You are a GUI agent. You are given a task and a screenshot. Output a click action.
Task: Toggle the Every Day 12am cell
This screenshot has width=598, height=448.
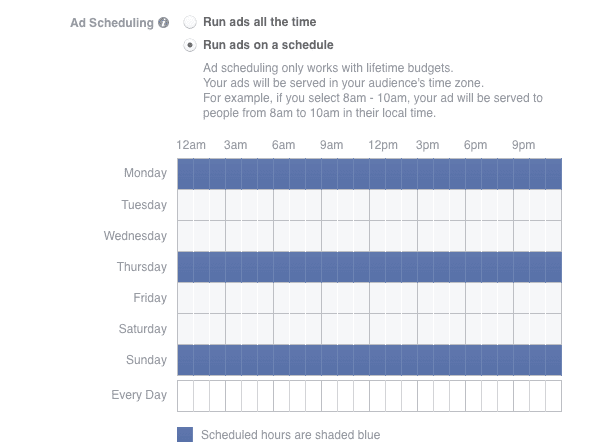[x=185, y=396]
